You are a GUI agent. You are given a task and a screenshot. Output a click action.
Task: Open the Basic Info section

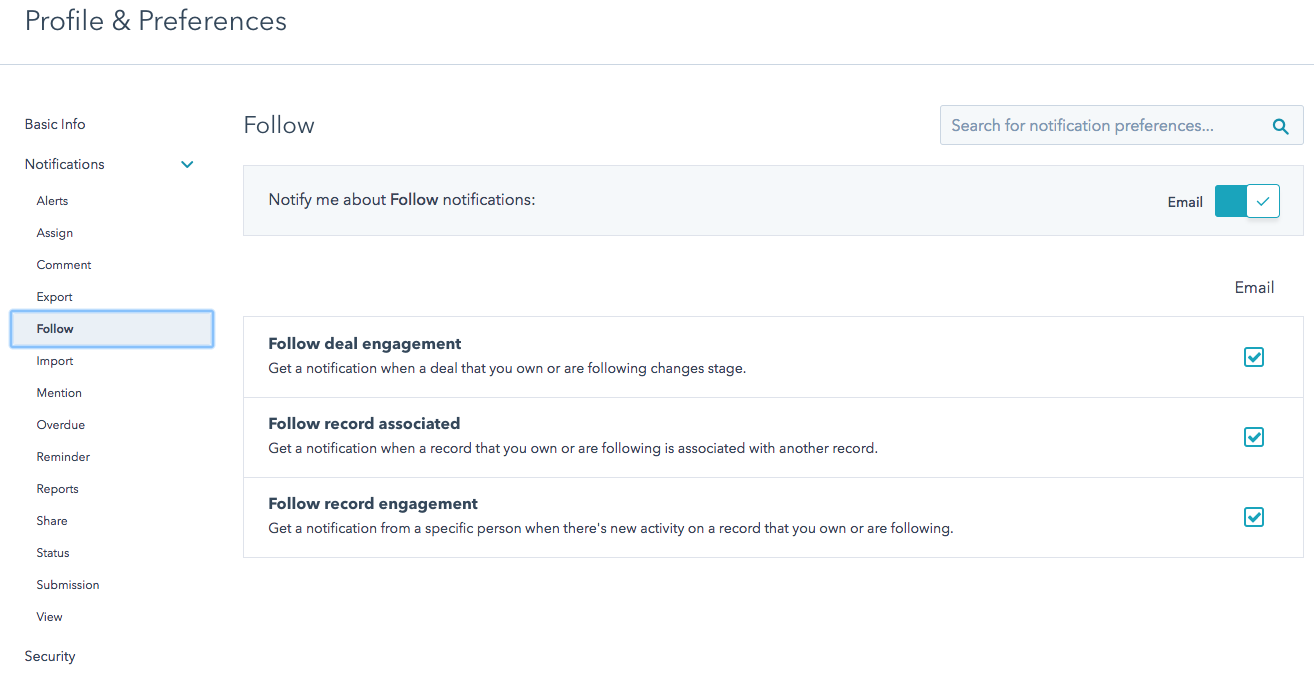click(x=55, y=124)
